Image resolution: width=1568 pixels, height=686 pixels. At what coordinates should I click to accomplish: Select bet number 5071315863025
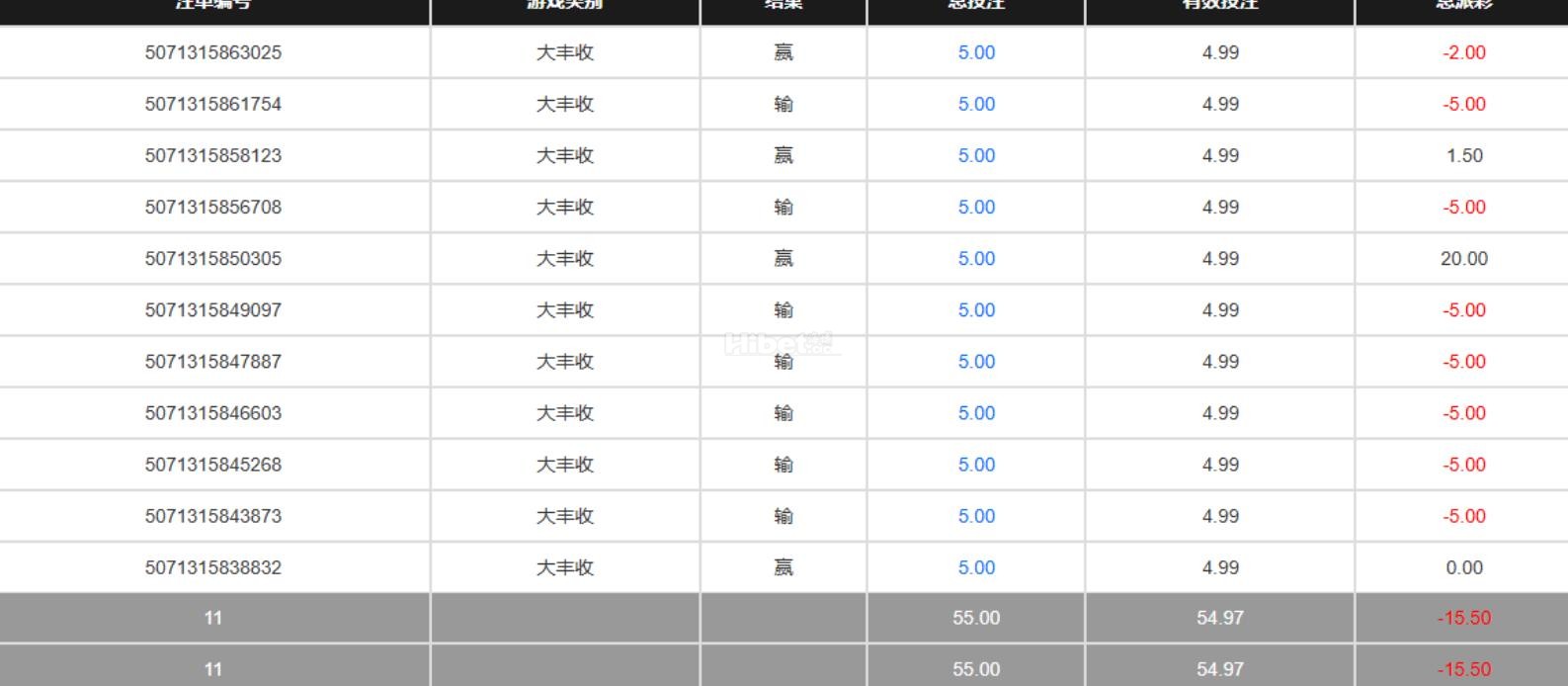[213, 52]
